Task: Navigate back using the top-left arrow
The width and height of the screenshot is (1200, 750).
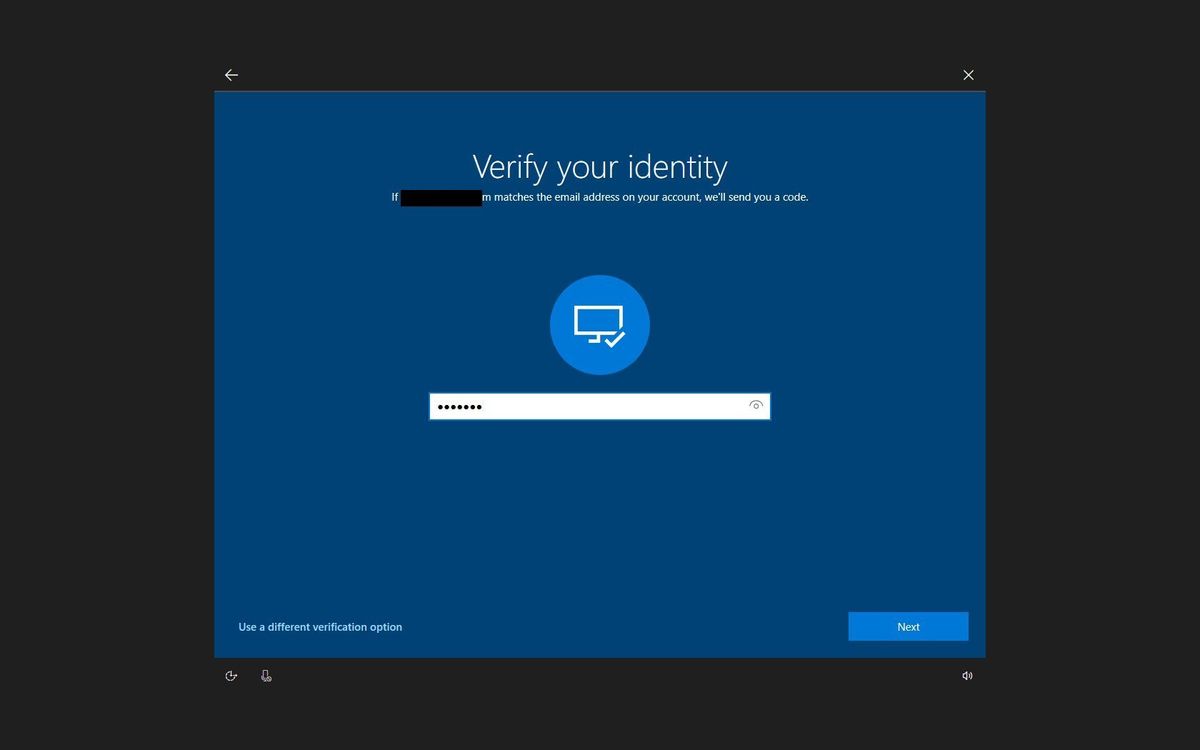Action: tap(231, 74)
